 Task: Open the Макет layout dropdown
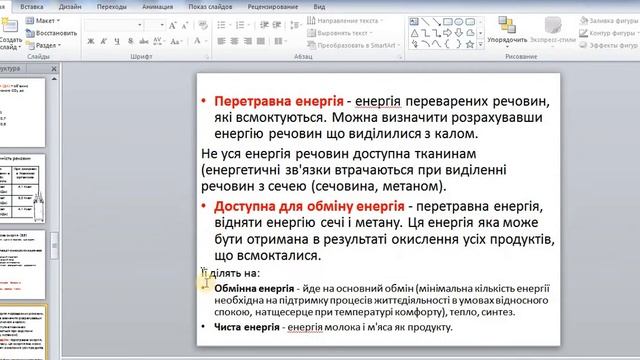[x=43, y=21]
